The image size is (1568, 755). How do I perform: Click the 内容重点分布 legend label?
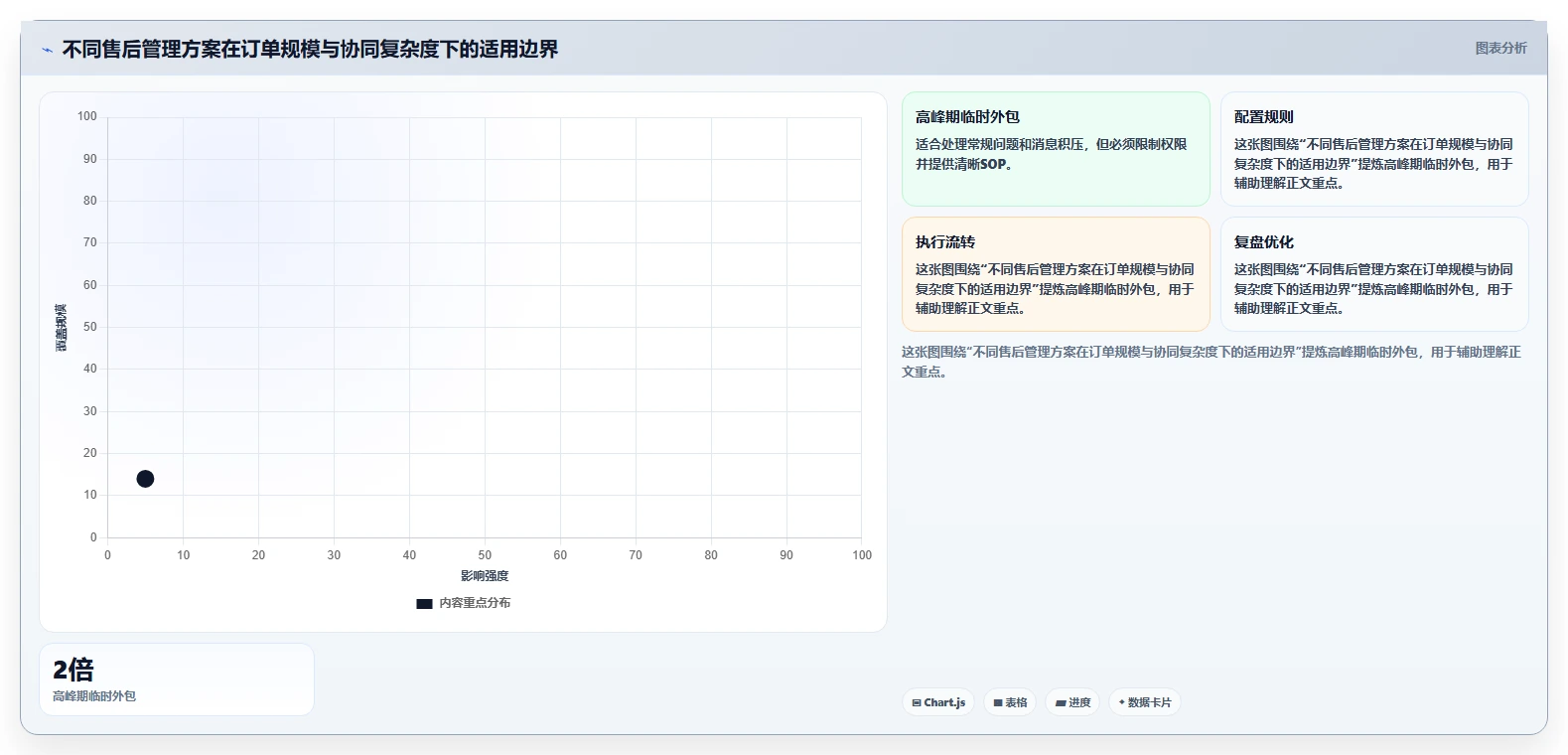475,603
